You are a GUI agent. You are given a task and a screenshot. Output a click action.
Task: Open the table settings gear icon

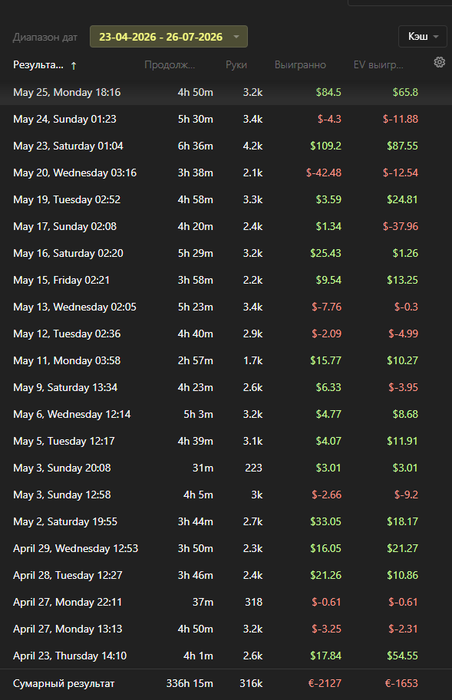click(439, 62)
